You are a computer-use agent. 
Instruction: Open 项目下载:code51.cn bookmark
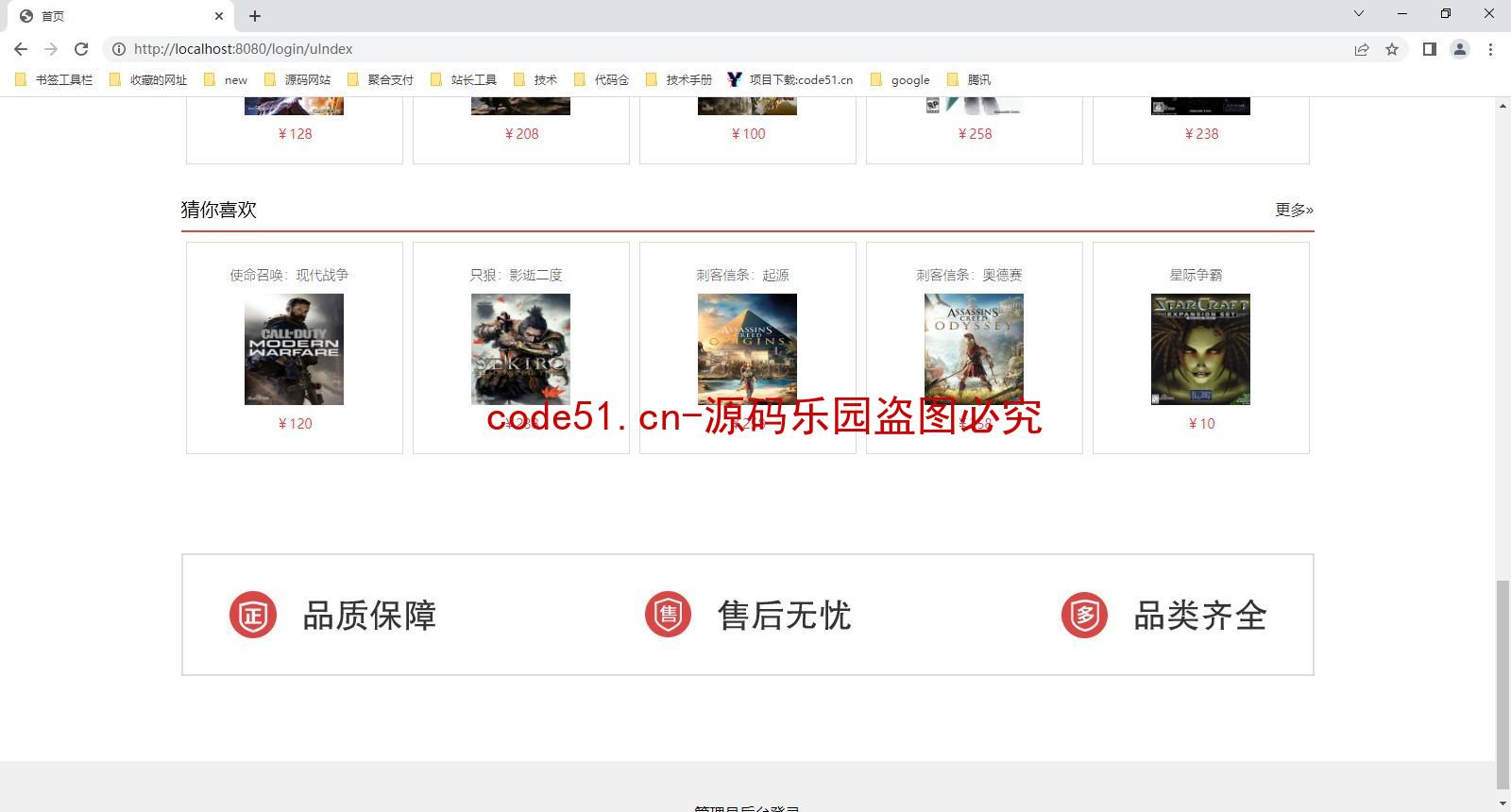click(790, 80)
